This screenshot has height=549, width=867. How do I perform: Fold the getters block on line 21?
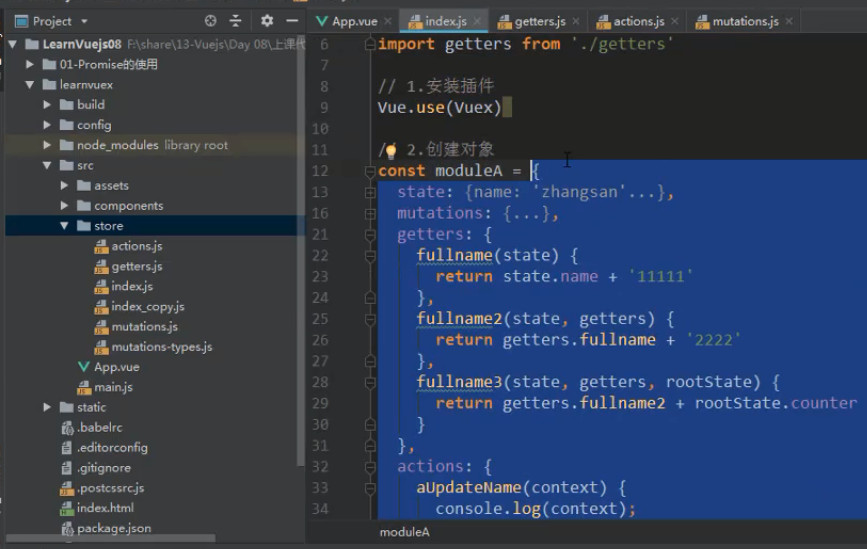370,235
